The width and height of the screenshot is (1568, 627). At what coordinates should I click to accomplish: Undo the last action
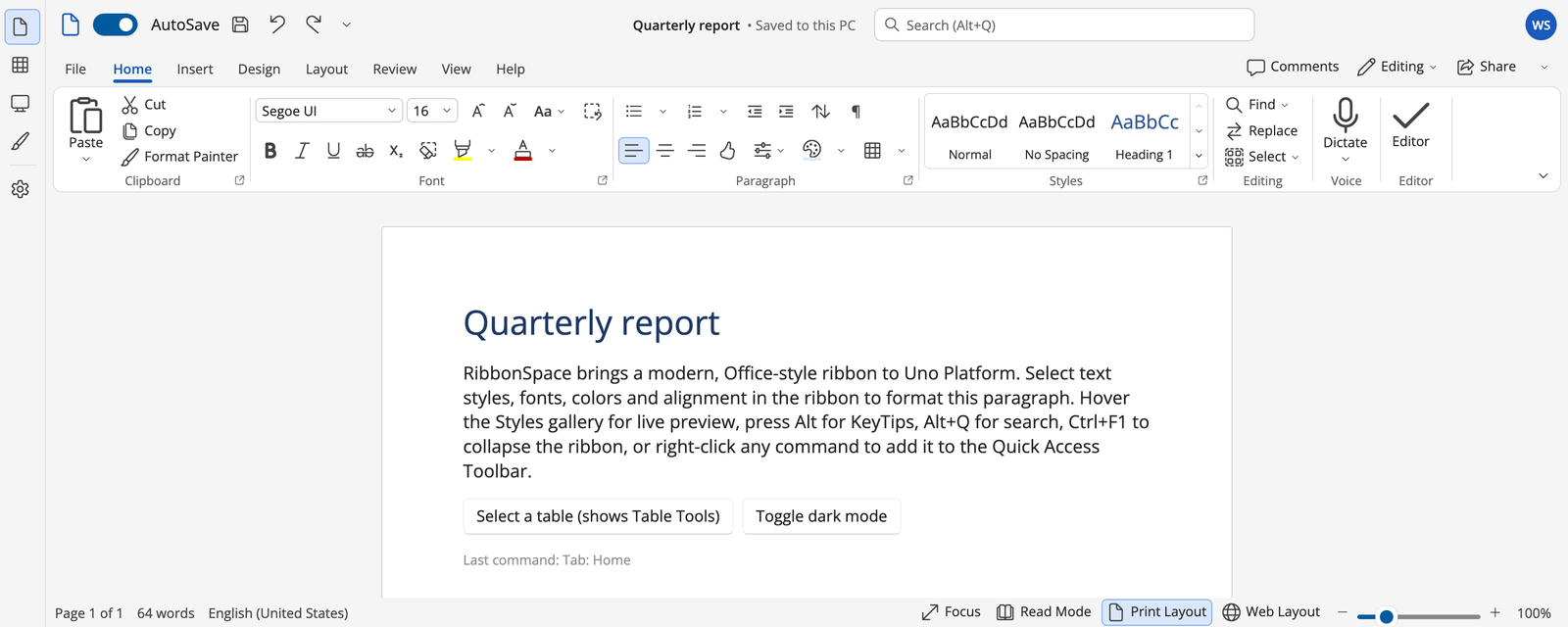pos(277,24)
